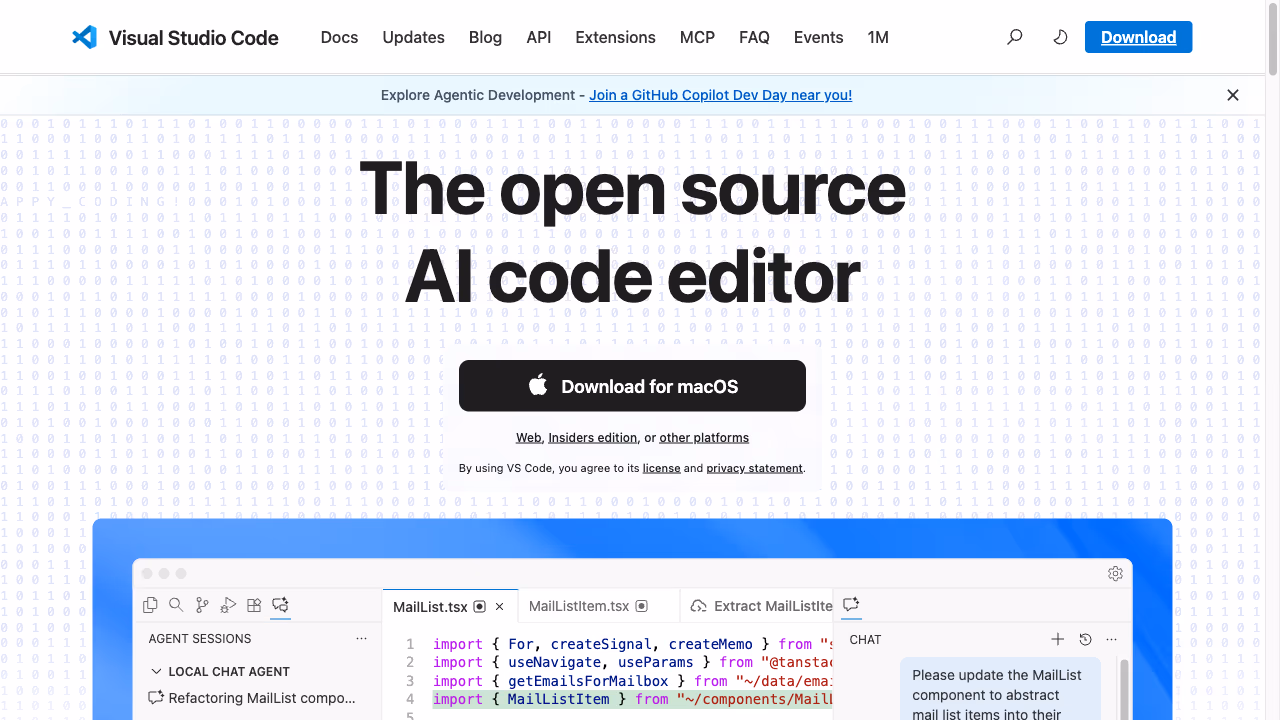Click the chat icon beside Refactoring MailList session
The height and width of the screenshot is (720, 1280).
[x=156, y=698]
